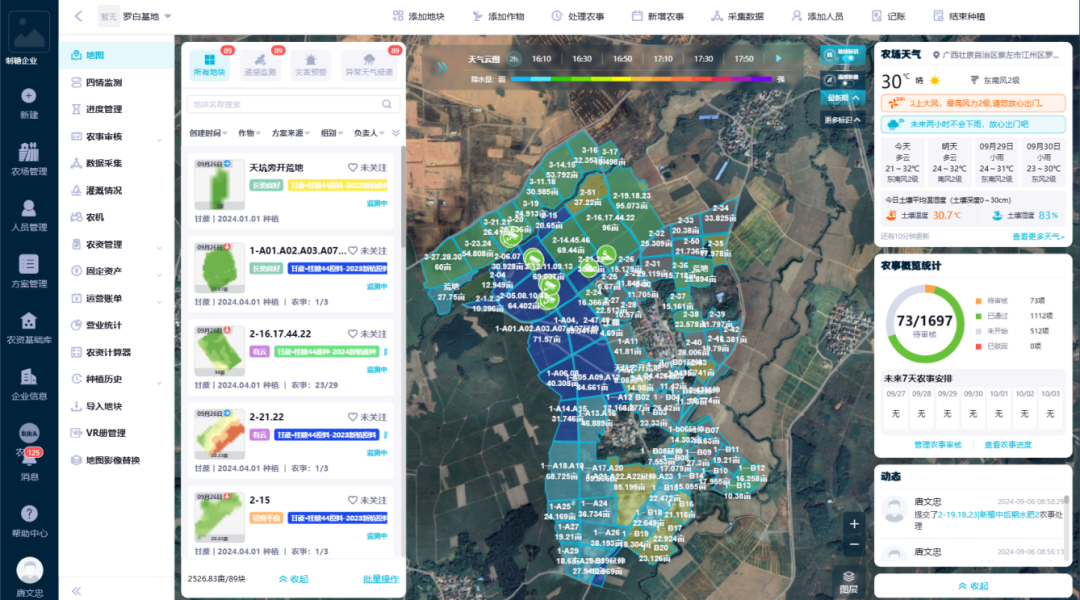The image size is (1080, 600).
Task: Toggle 未关注 heart on 天坑旁开荒地 plot
Action: click(353, 168)
